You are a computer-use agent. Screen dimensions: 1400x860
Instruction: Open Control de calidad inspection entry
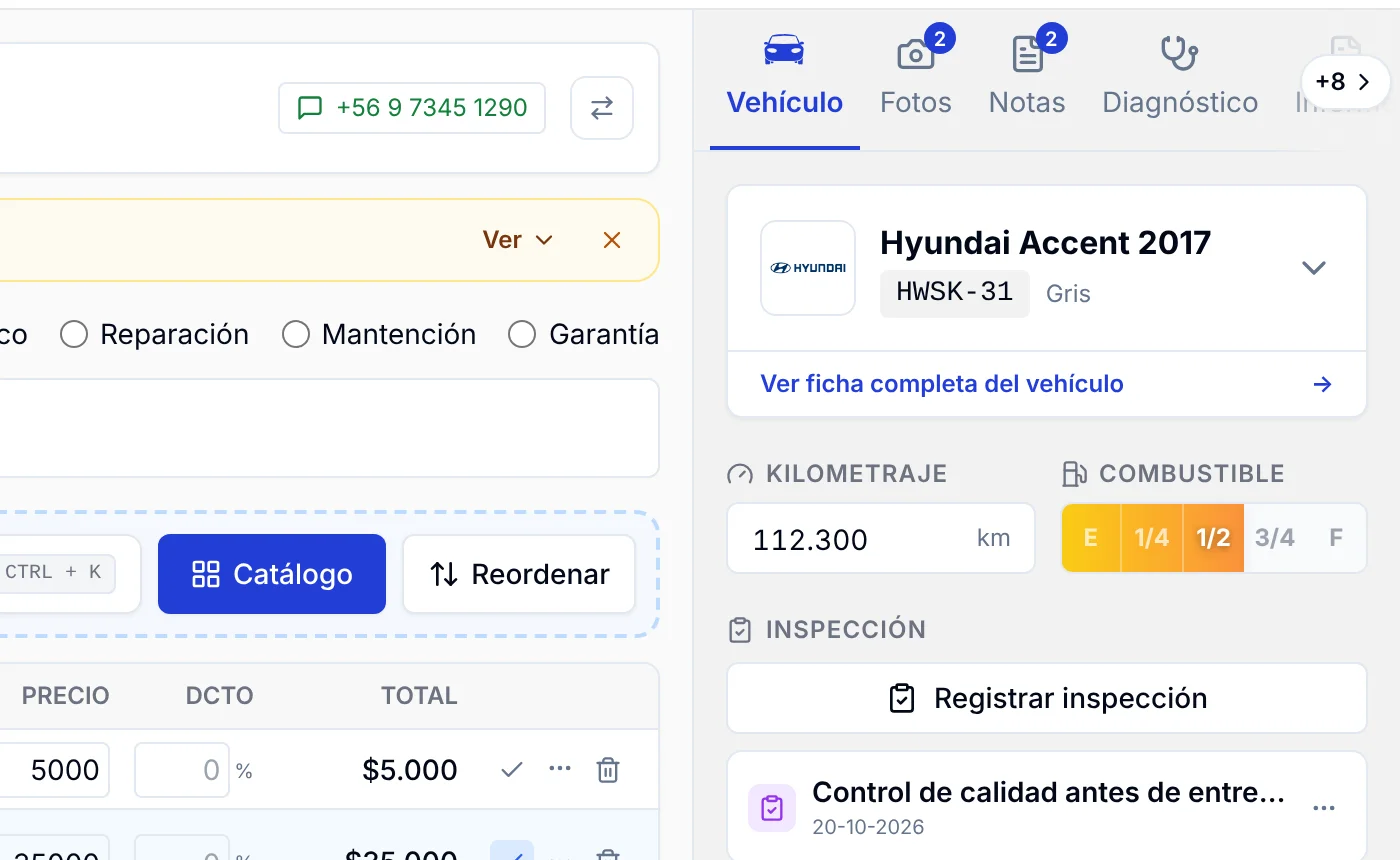tap(1047, 806)
